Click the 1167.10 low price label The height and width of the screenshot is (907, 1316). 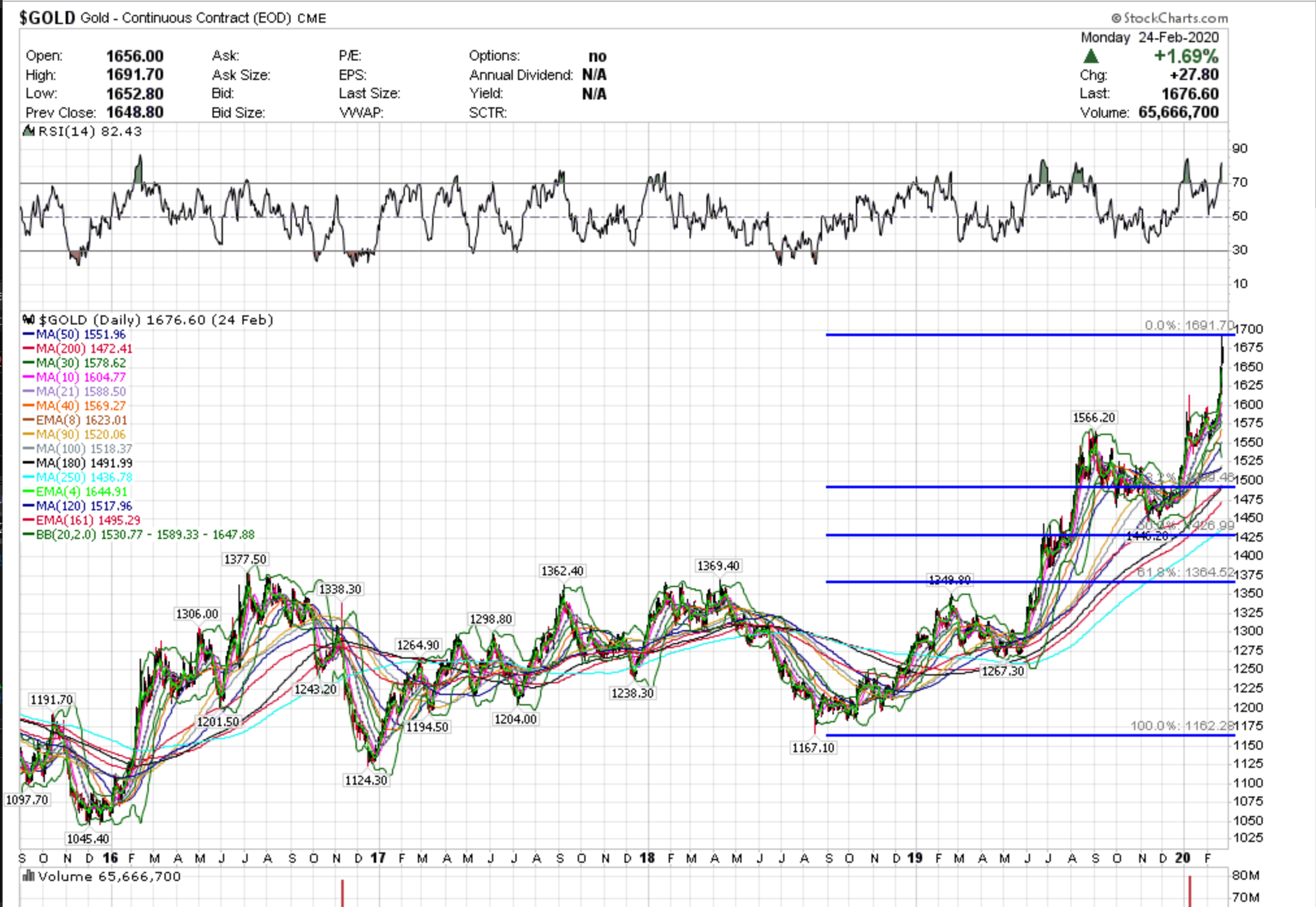tap(812, 748)
